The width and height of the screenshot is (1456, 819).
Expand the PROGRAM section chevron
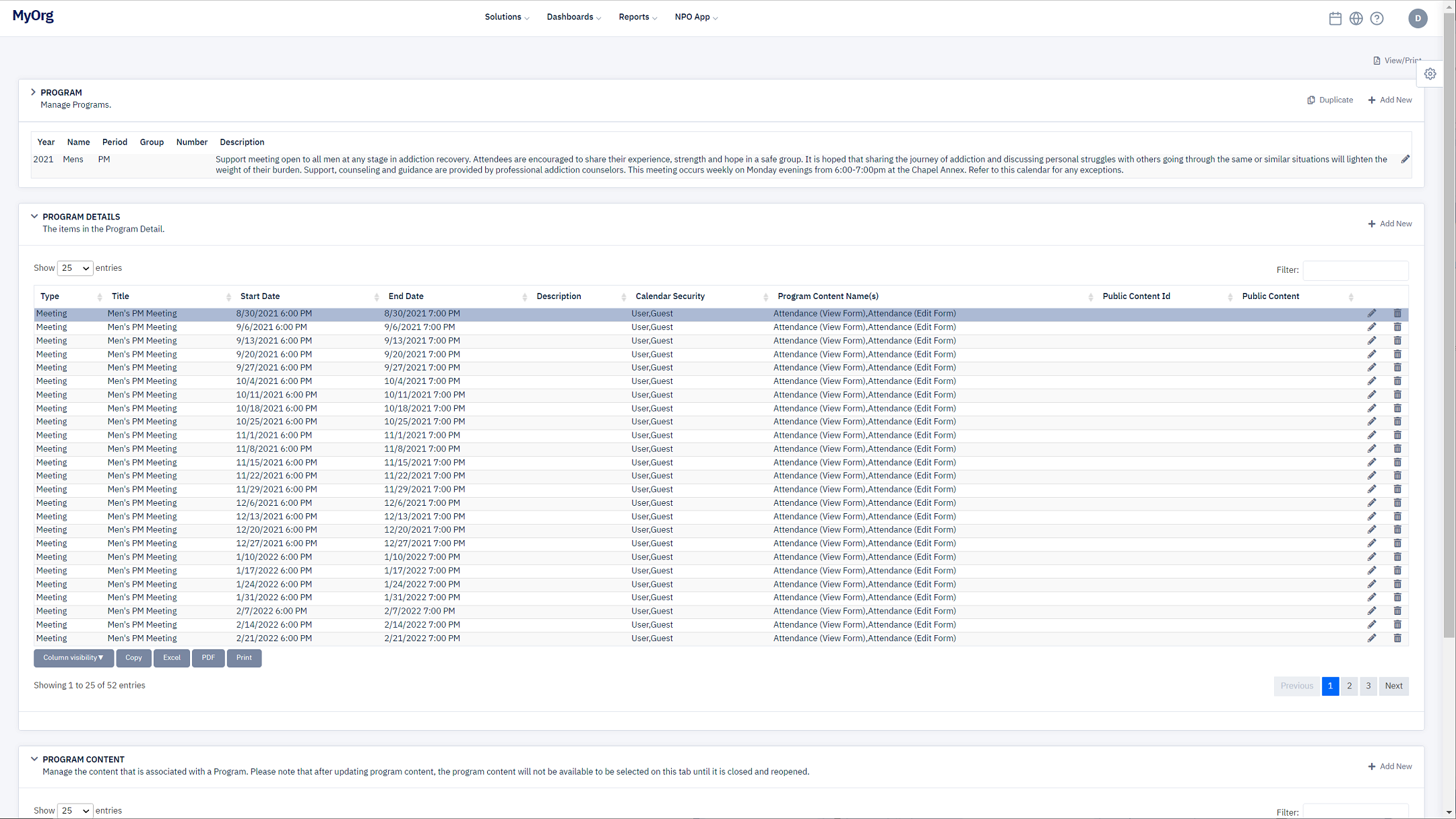pyautogui.click(x=33, y=92)
